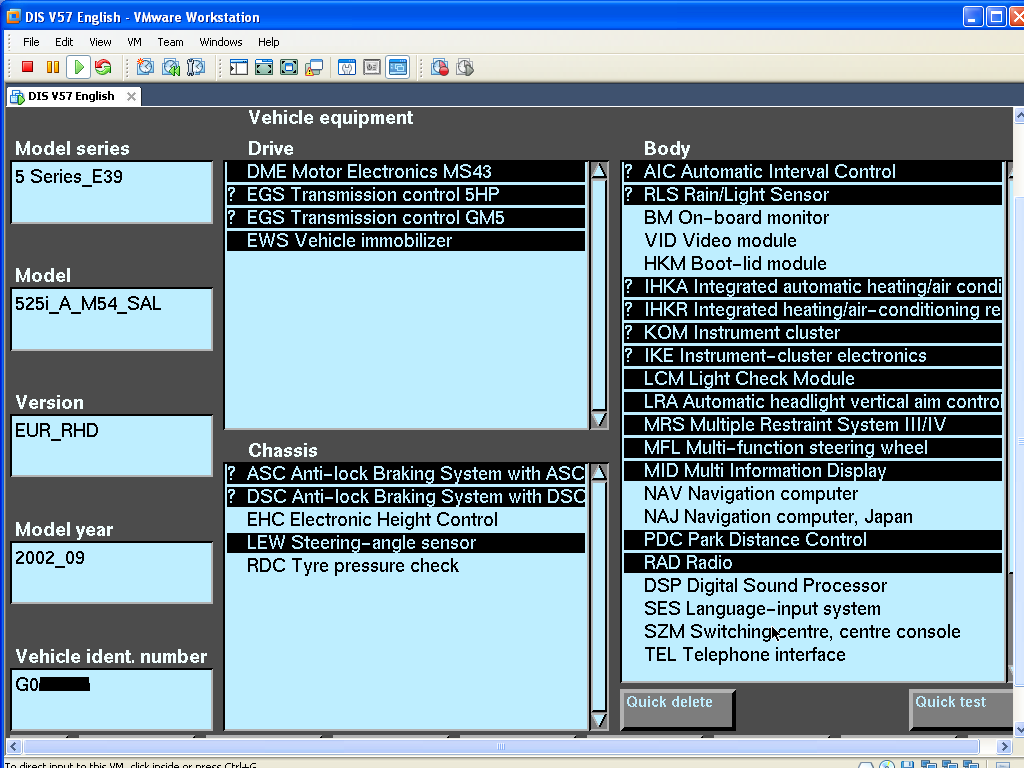Click the Model year field 2002_09

pyautogui.click(x=112, y=572)
